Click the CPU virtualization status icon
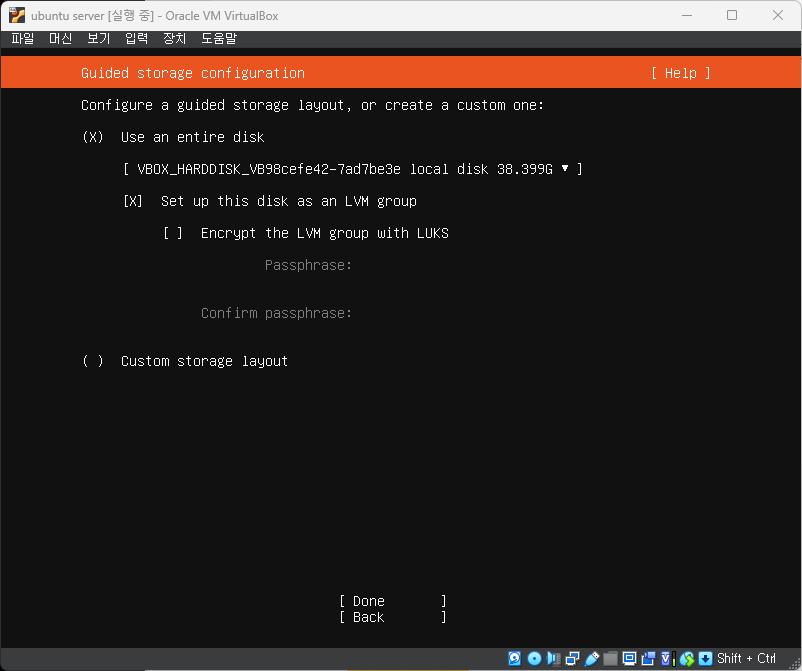The image size is (802, 671). coord(667,658)
